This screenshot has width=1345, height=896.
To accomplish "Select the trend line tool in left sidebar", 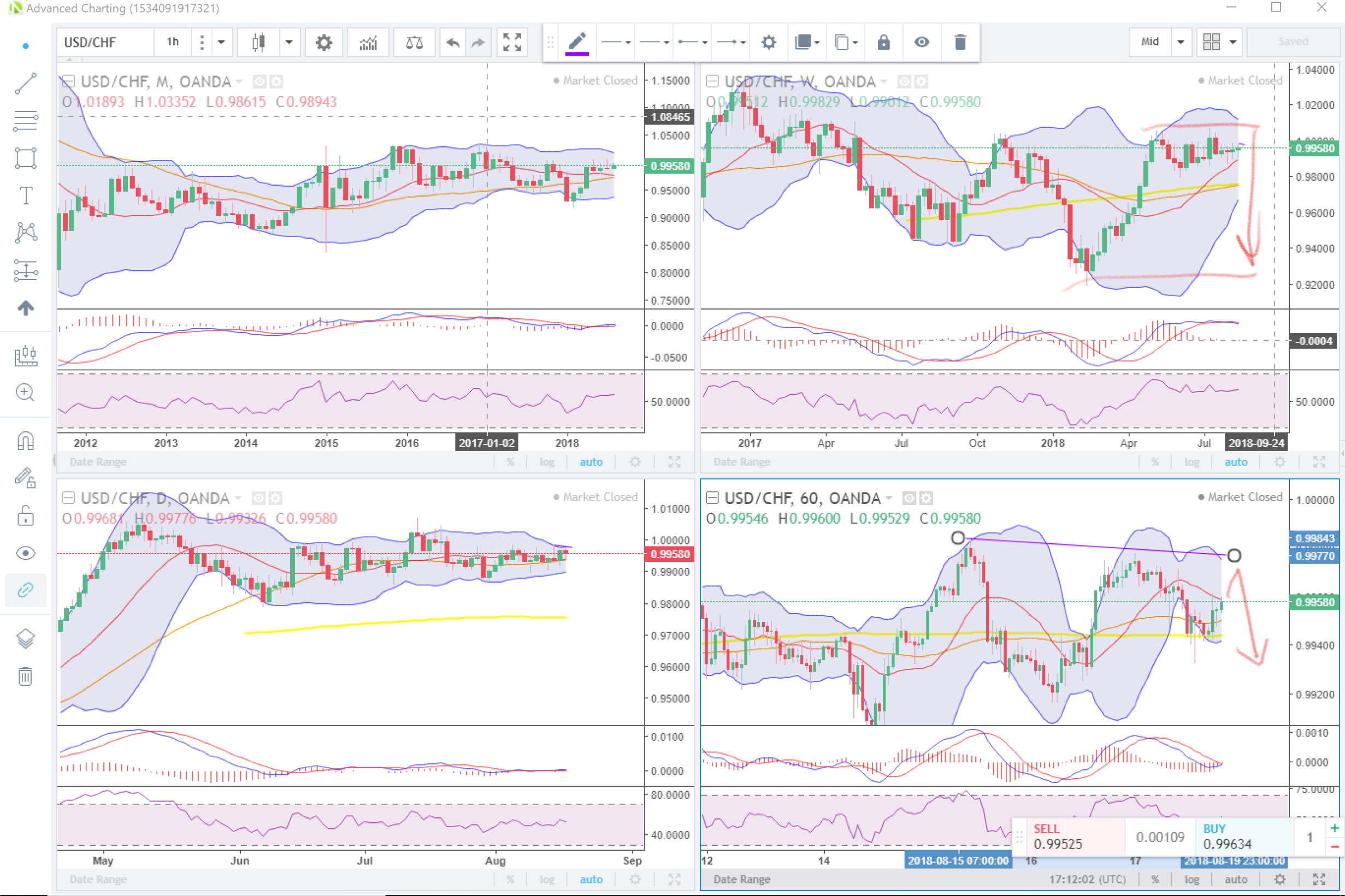I will (26, 84).
